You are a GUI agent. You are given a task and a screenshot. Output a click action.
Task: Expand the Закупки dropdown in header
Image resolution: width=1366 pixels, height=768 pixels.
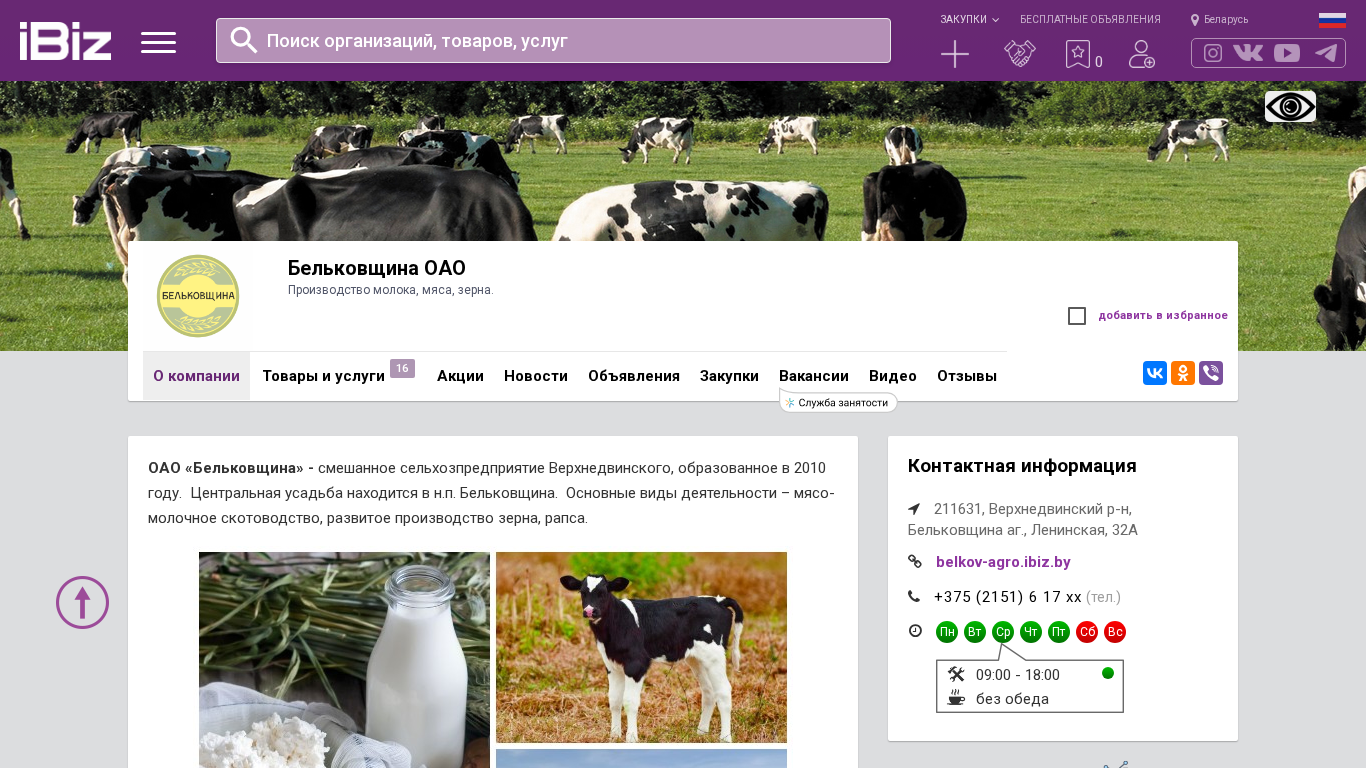coord(969,19)
